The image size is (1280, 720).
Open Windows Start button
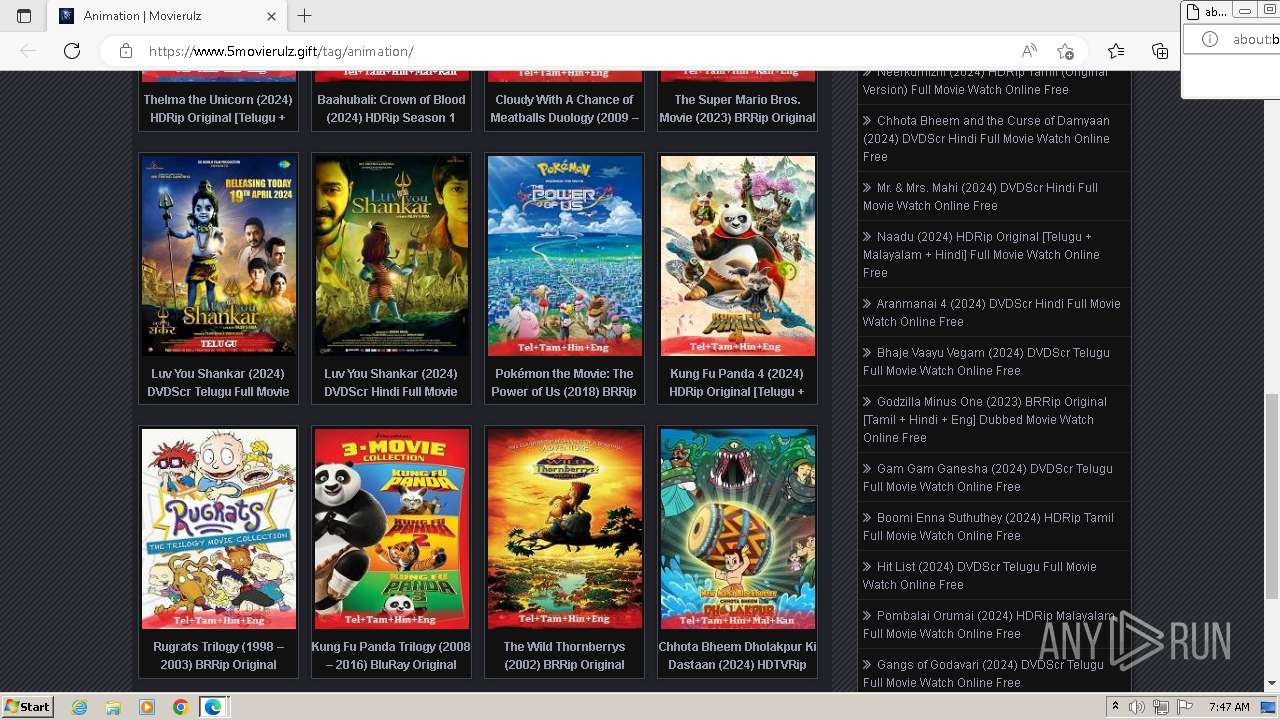click(x=27, y=707)
